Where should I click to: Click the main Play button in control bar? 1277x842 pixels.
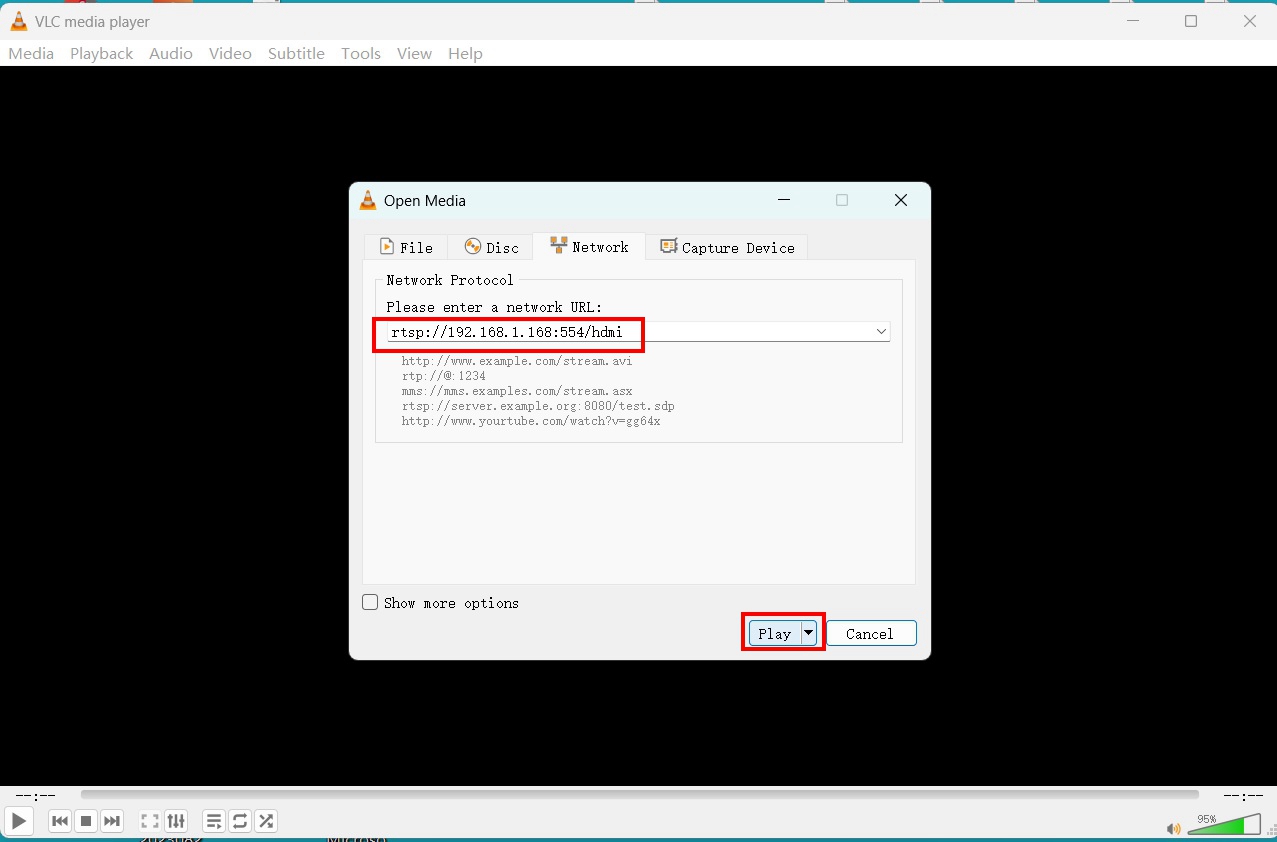pyautogui.click(x=19, y=821)
